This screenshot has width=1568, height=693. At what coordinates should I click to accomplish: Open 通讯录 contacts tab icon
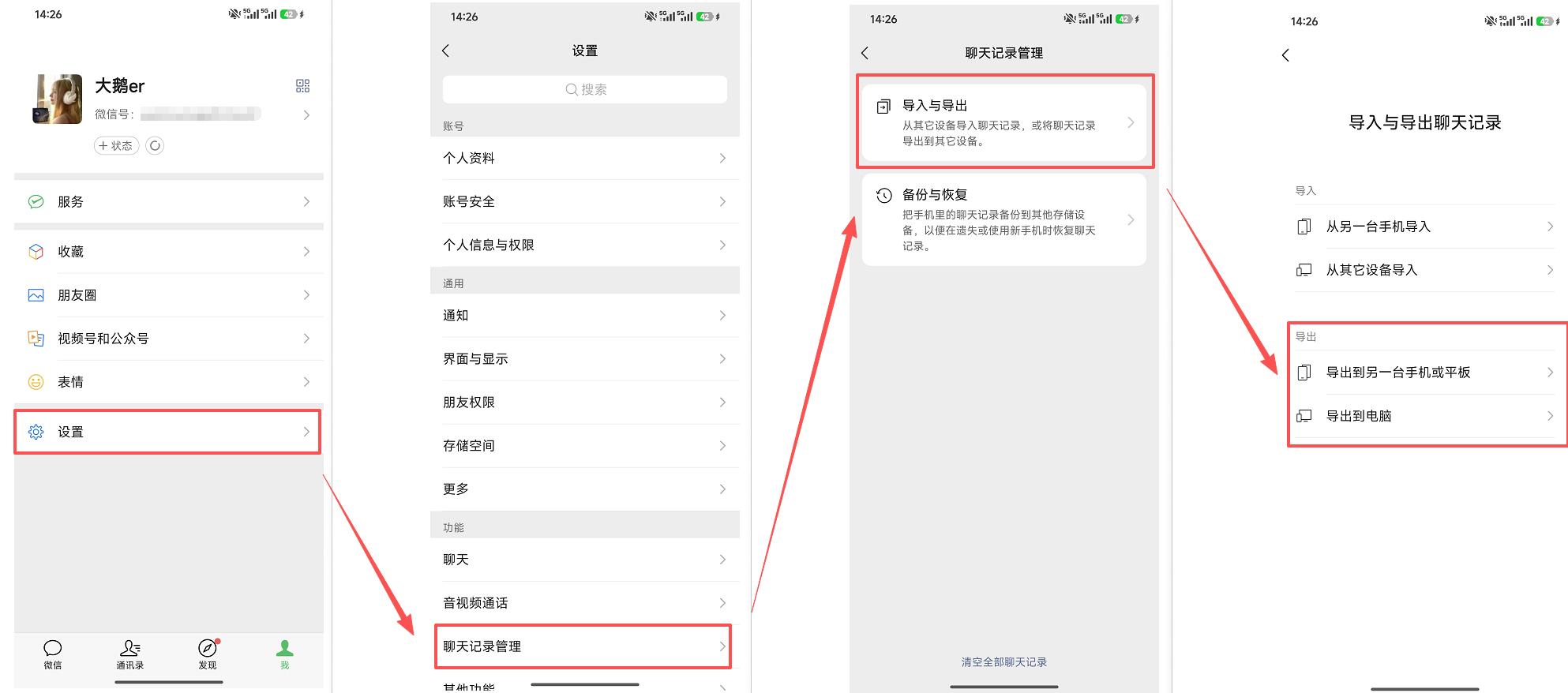coord(130,648)
